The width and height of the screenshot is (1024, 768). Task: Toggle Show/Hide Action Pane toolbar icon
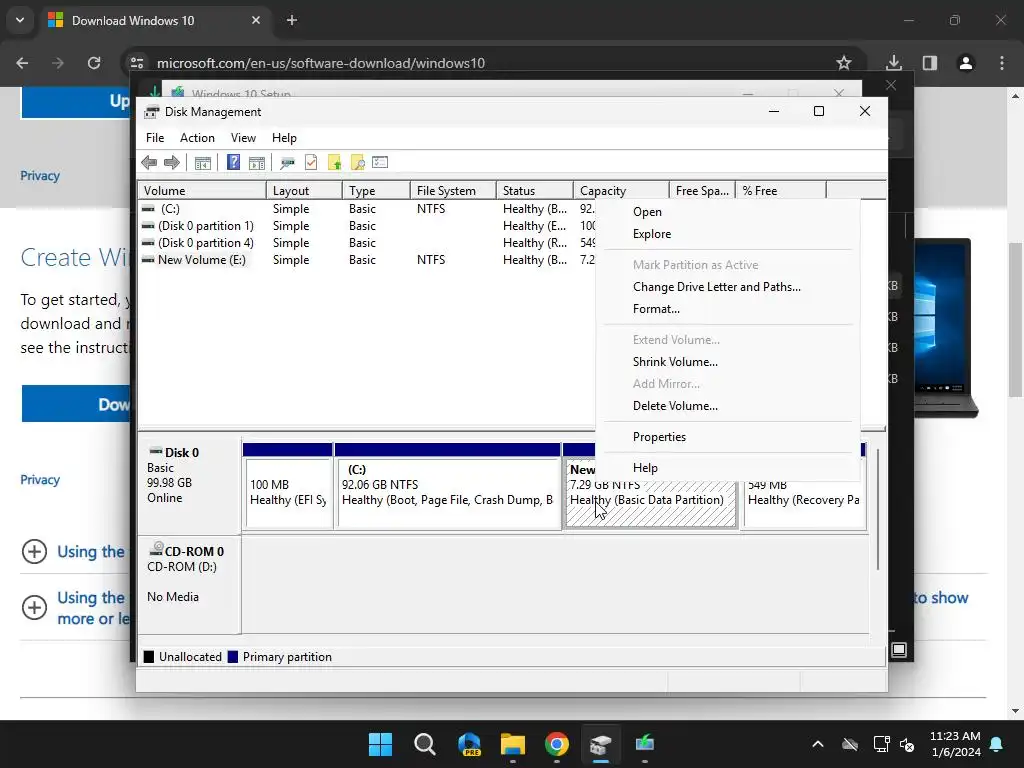(x=257, y=163)
